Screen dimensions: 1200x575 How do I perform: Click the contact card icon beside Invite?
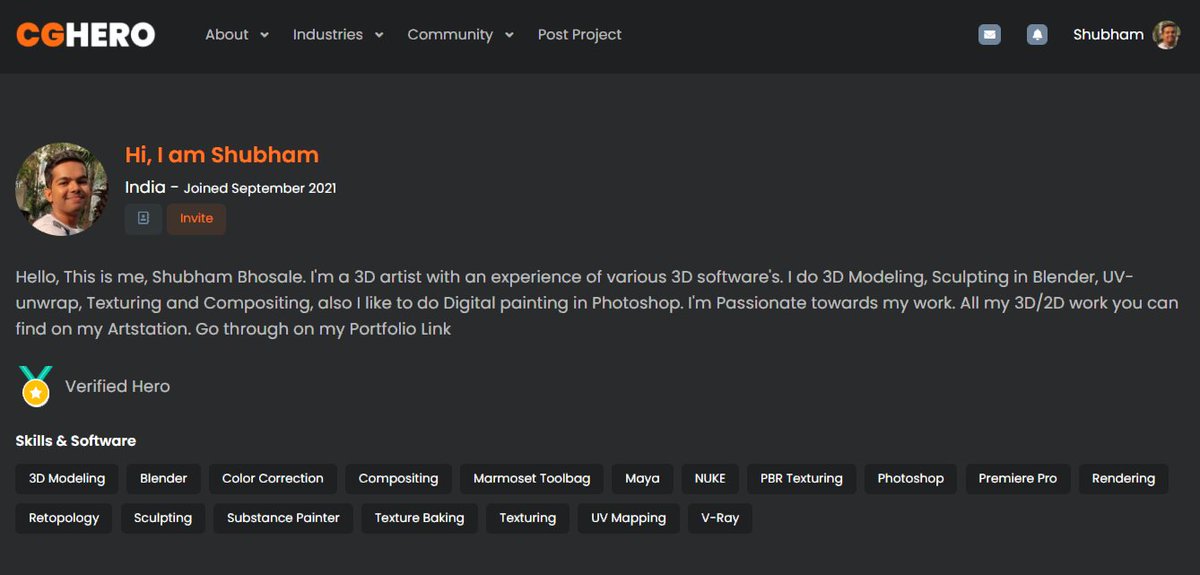(143, 218)
